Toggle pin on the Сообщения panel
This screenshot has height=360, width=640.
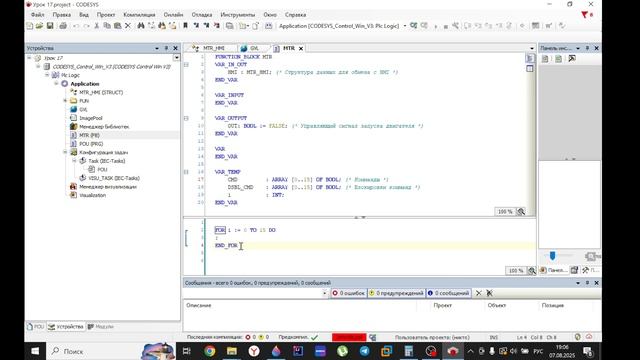587,283
